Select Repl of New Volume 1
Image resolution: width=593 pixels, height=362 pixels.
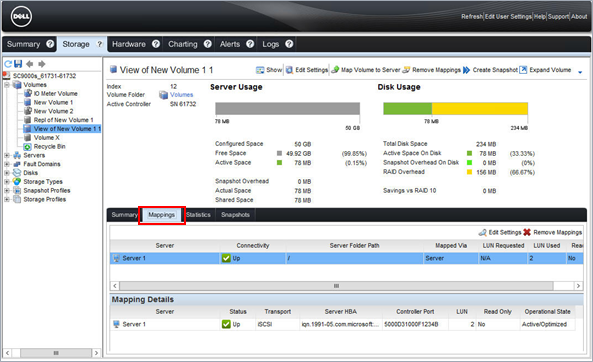63,120
